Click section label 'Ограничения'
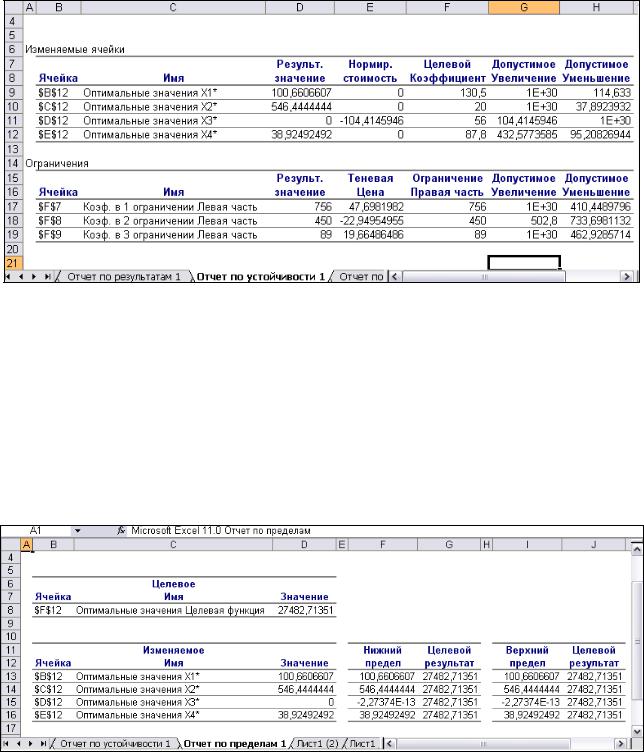The width and height of the screenshot is (644, 752). point(57,164)
